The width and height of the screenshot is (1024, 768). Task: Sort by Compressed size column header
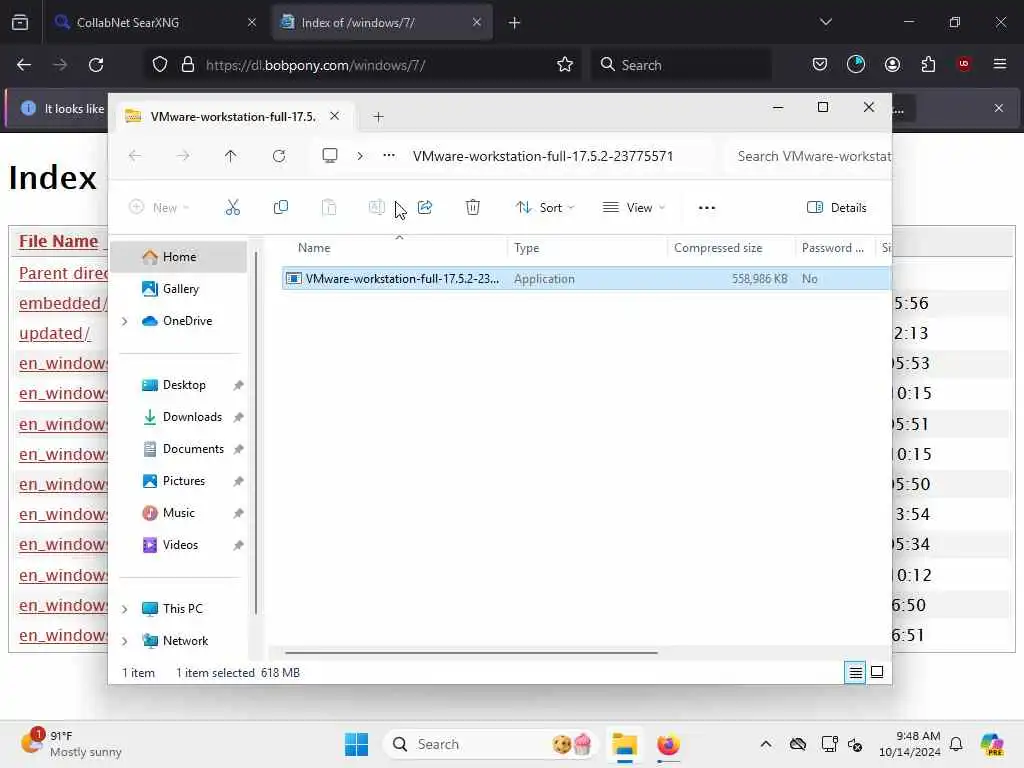tap(718, 248)
